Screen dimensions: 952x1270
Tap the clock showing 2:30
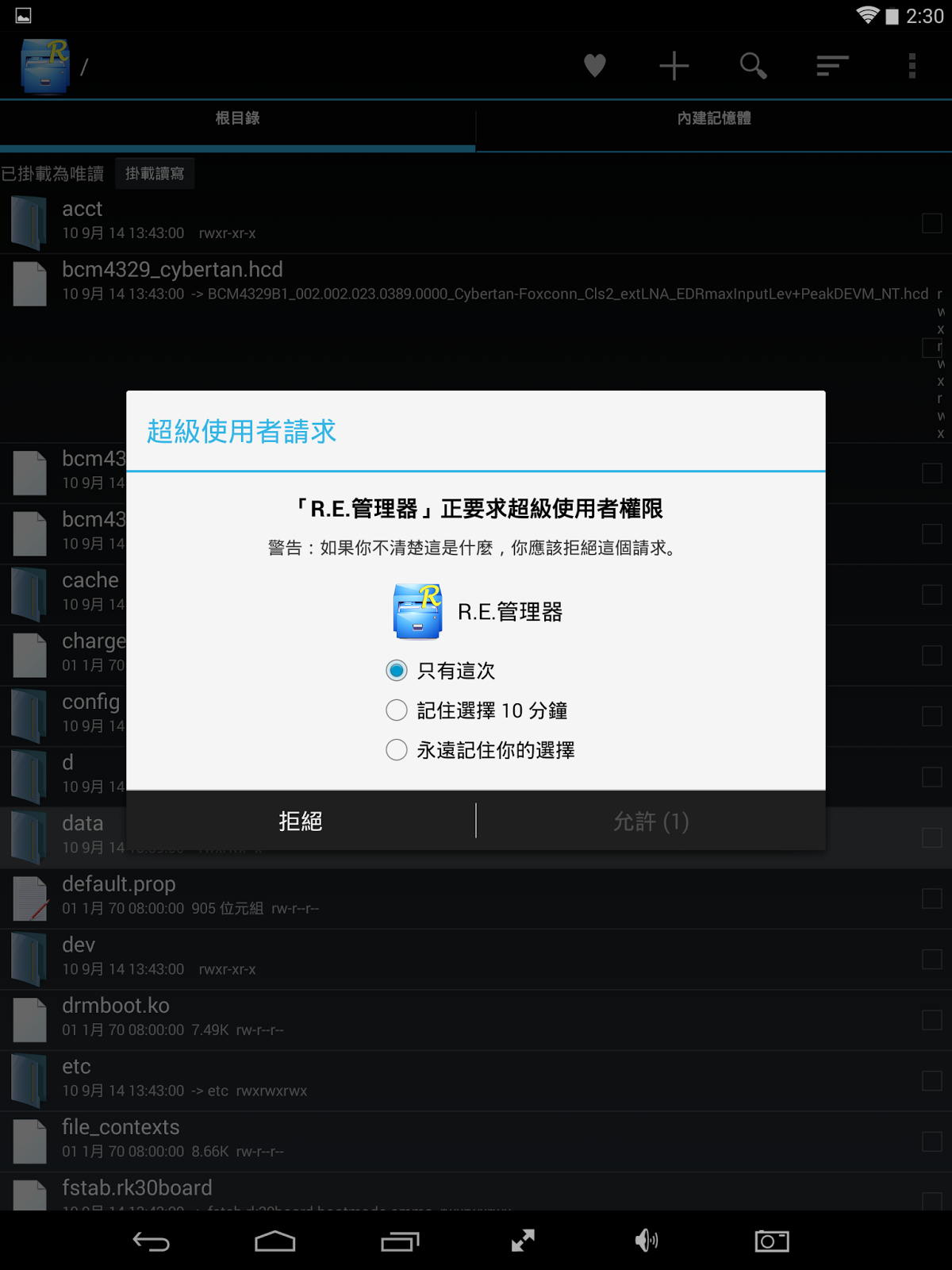click(925, 16)
